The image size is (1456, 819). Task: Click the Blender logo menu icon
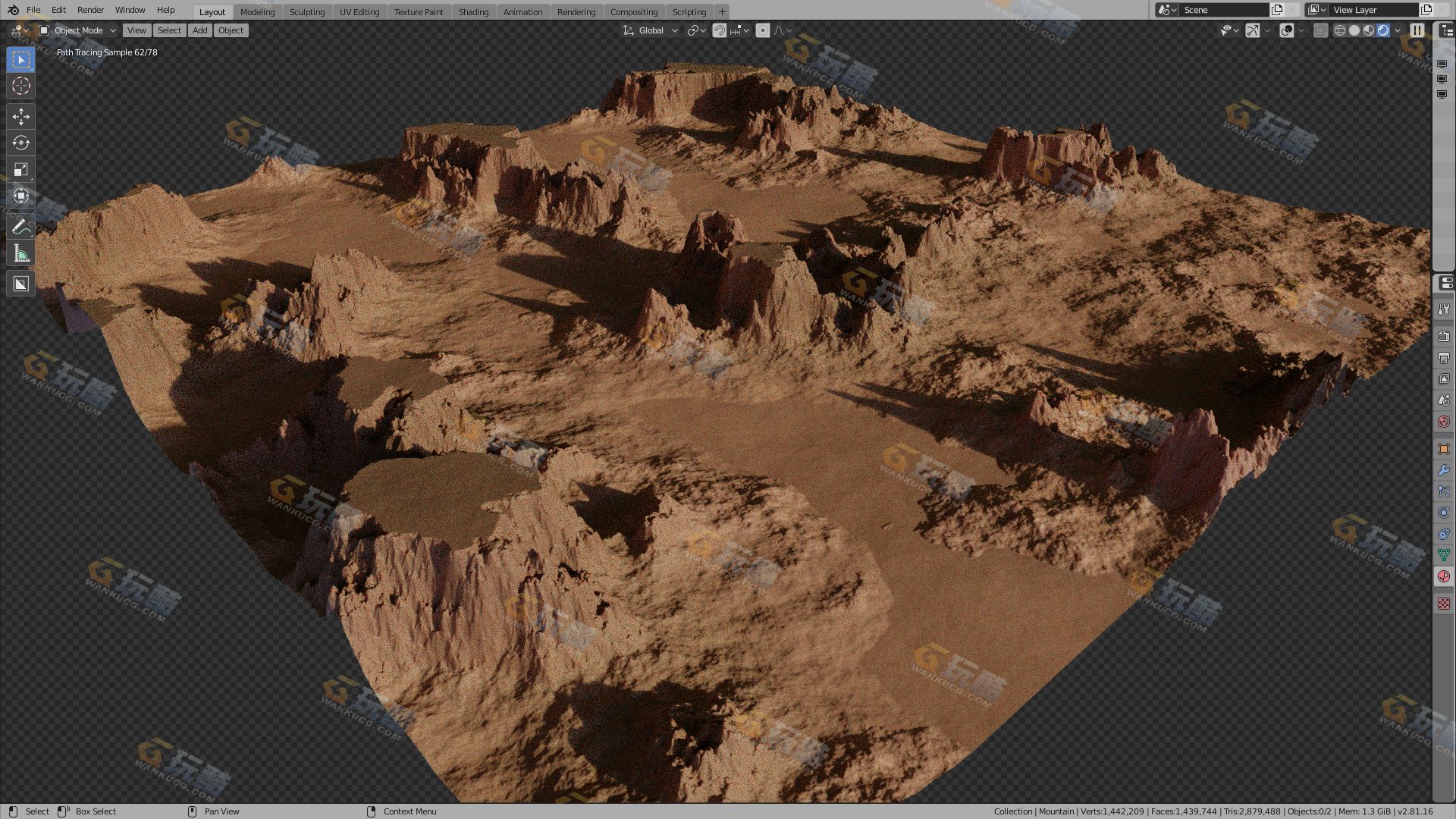[x=13, y=10]
